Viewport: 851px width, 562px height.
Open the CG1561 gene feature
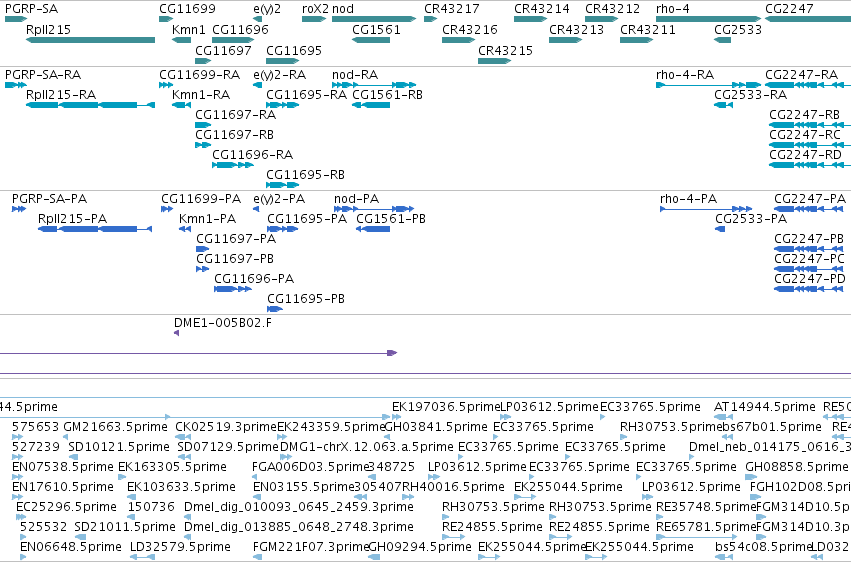371,40
